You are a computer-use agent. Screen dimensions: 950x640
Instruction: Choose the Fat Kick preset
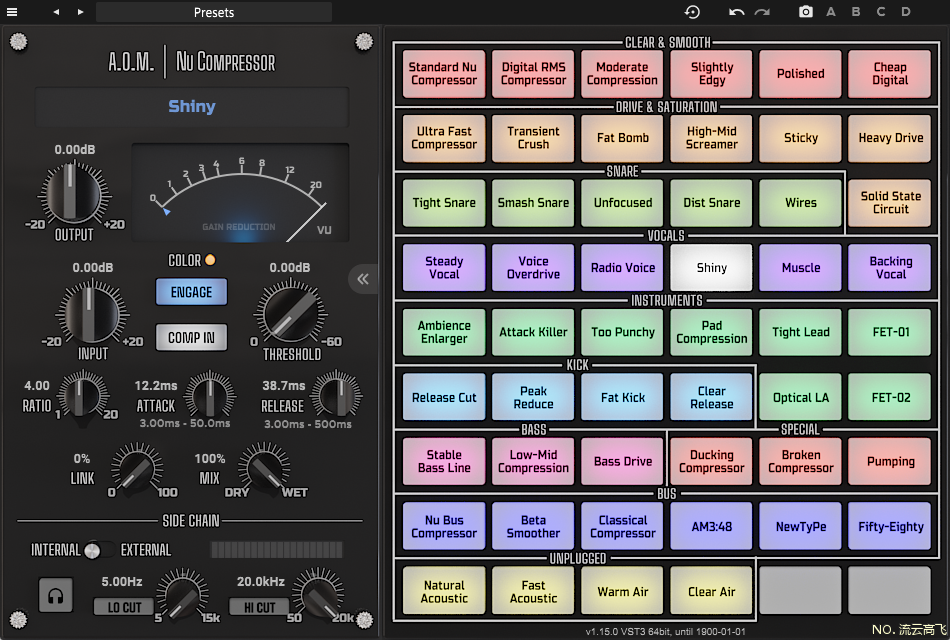pyautogui.click(x=623, y=398)
